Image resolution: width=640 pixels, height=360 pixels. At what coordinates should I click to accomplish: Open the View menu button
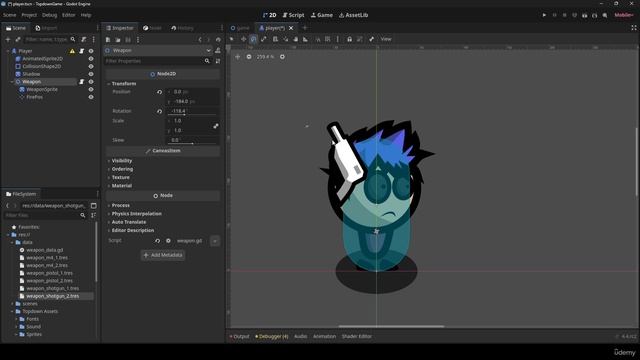pyautogui.click(x=386, y=39)
